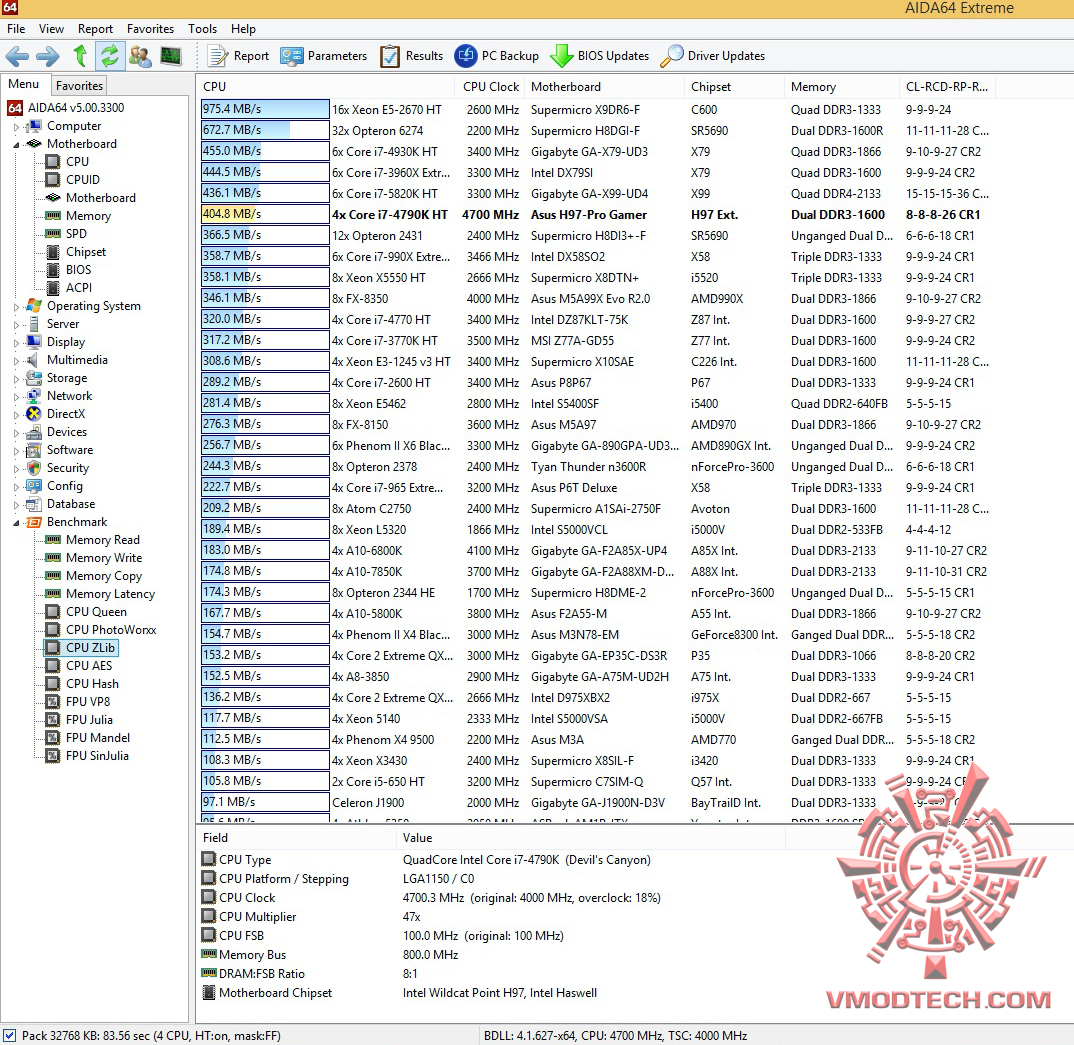The height and width of the screenshot is (1045, 1074).
Task: Sort by the Motherboard column header
Action: tap(603, 87)
